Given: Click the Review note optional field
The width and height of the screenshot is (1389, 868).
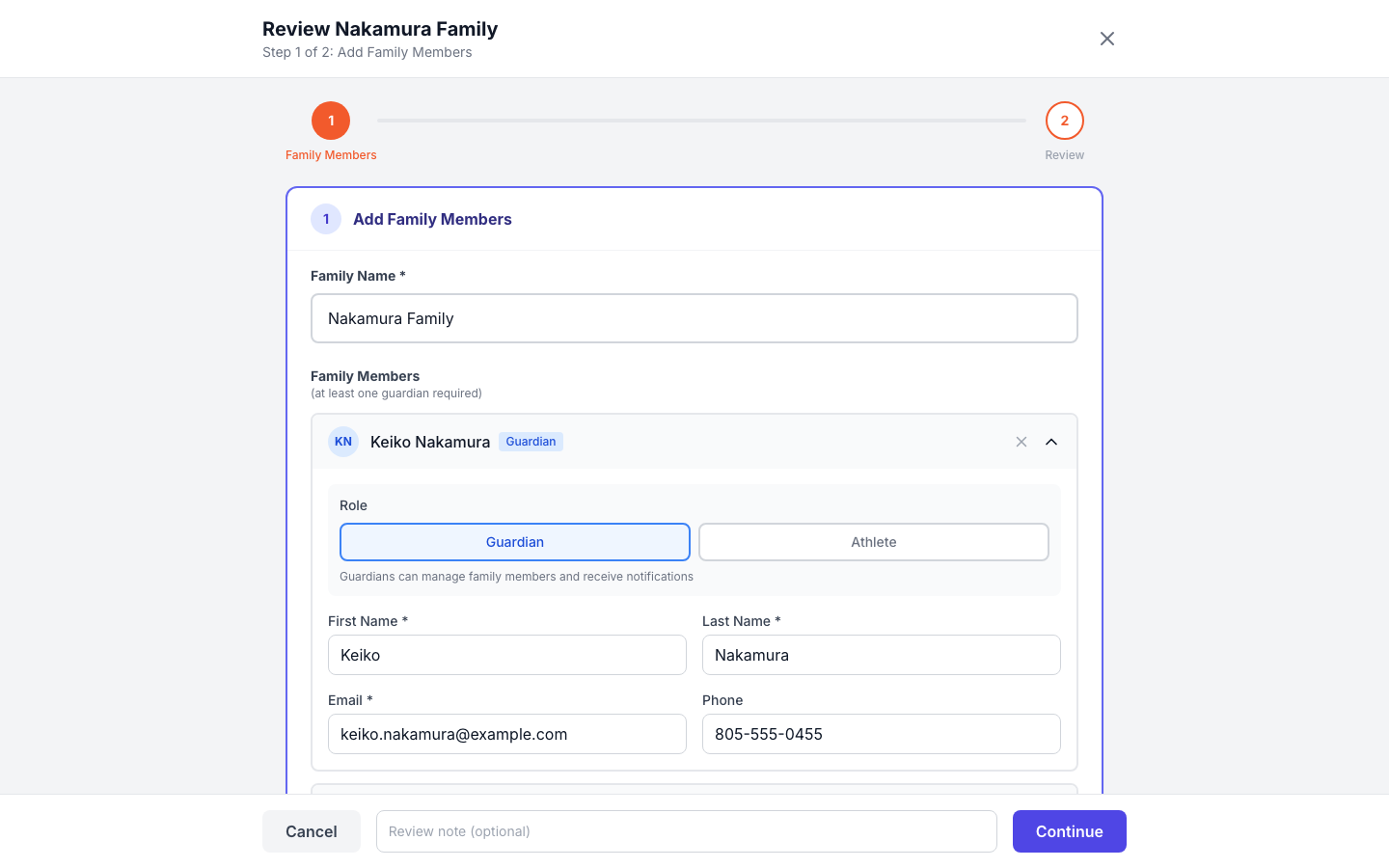Looking at the screenshot, I should [x=687, y=831].
